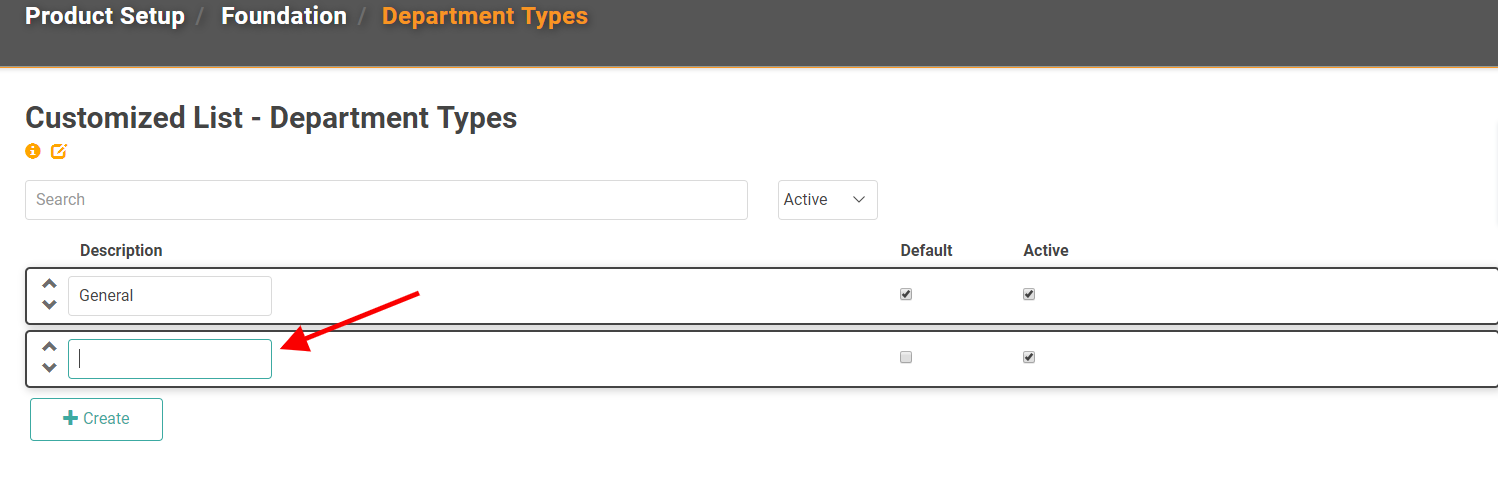Click the orange edit icon below the title
Image resolution: width=1498 pixels, height=494 pixels.
[59, 151]
